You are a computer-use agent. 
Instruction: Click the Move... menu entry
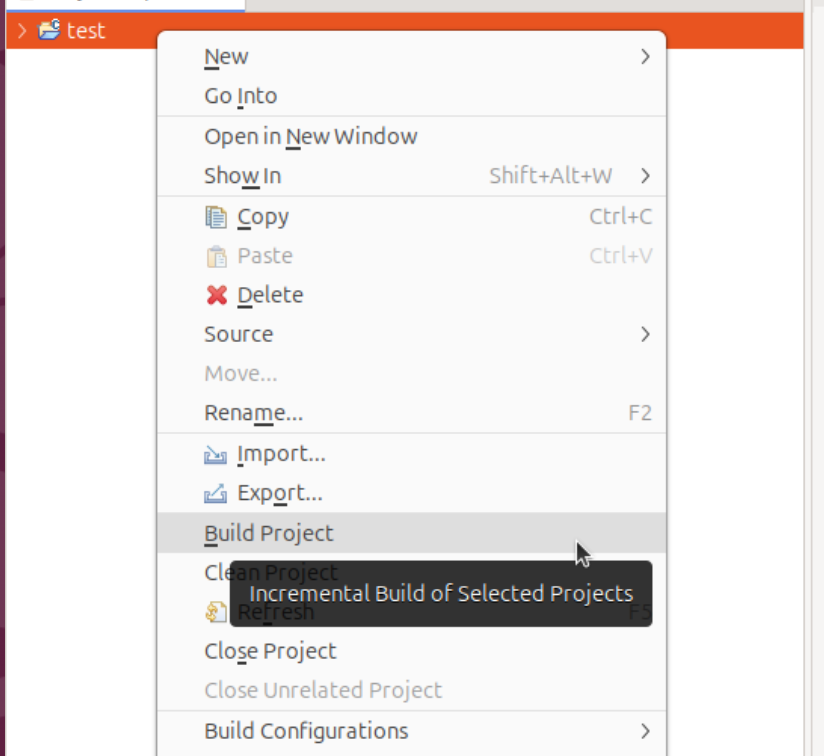tap(241, 374)
